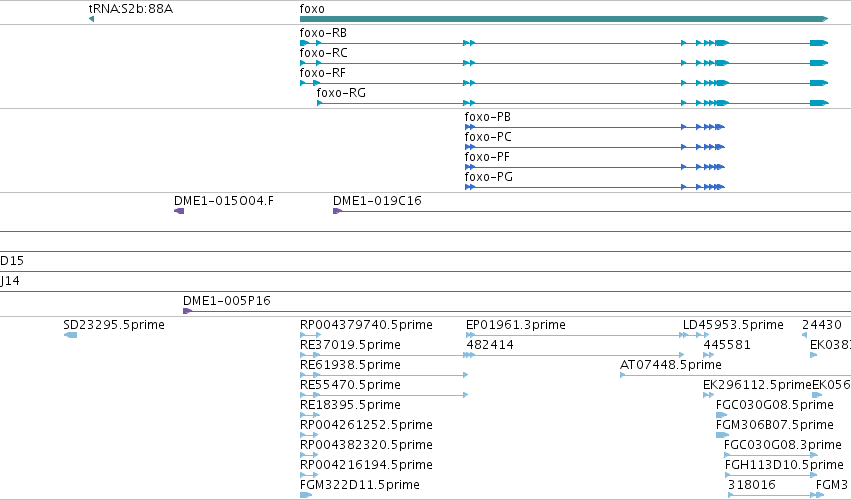Select the LD45953.5prime EST label

[x=733, y=325]
